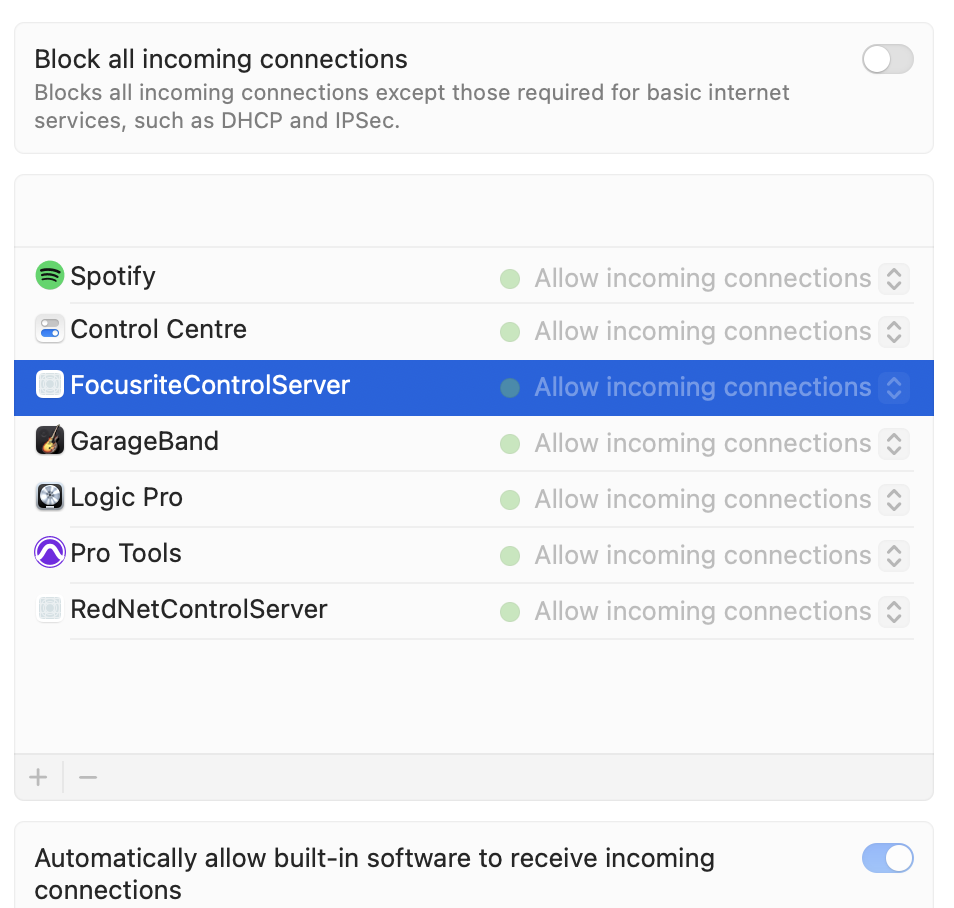Click the RedNetControlServer connection stepper
The height and width of the screenshot is (908, 954).
coord(894,611)
